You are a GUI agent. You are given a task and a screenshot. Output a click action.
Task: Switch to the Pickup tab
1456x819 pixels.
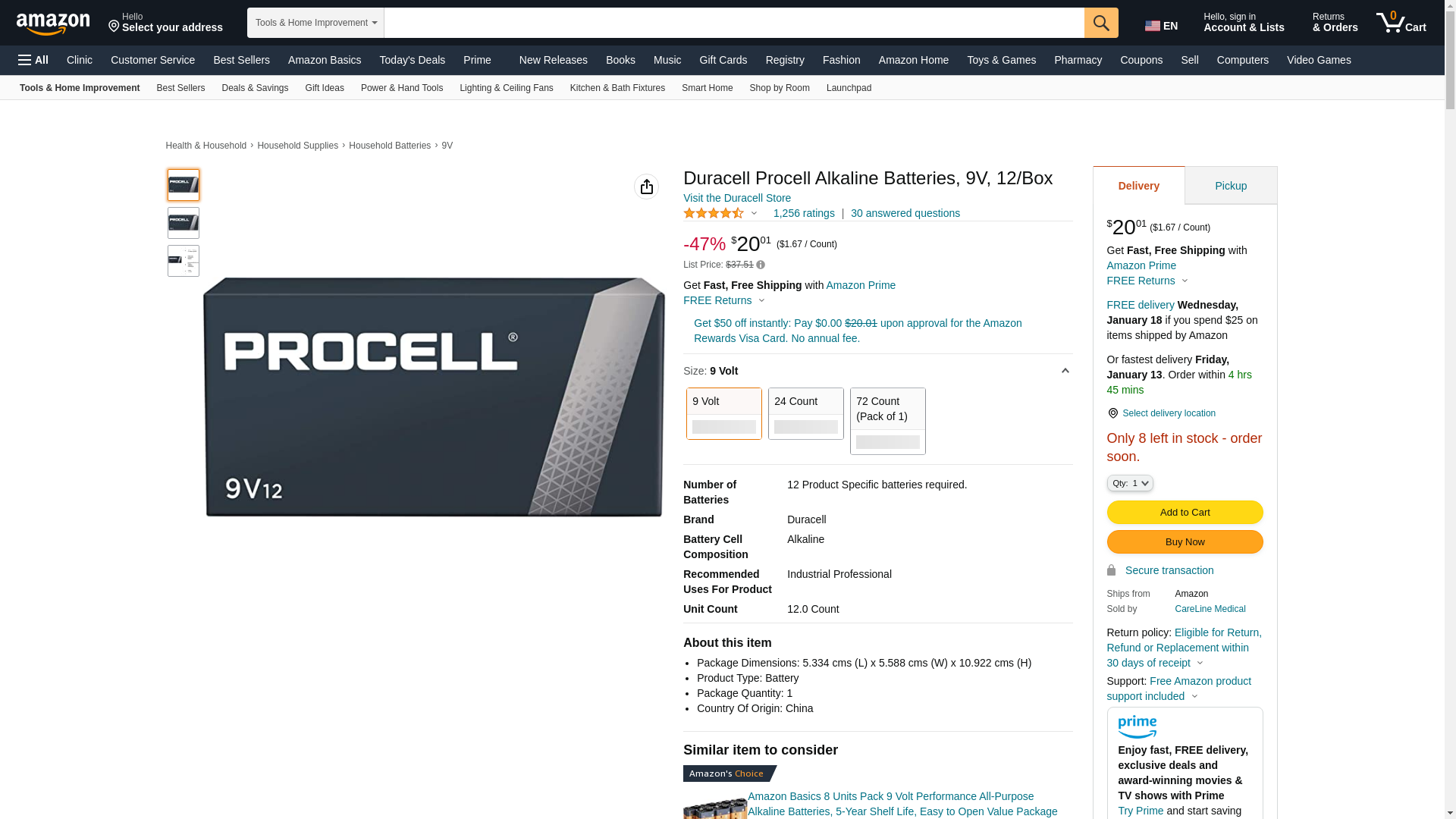coord(1230,186)
